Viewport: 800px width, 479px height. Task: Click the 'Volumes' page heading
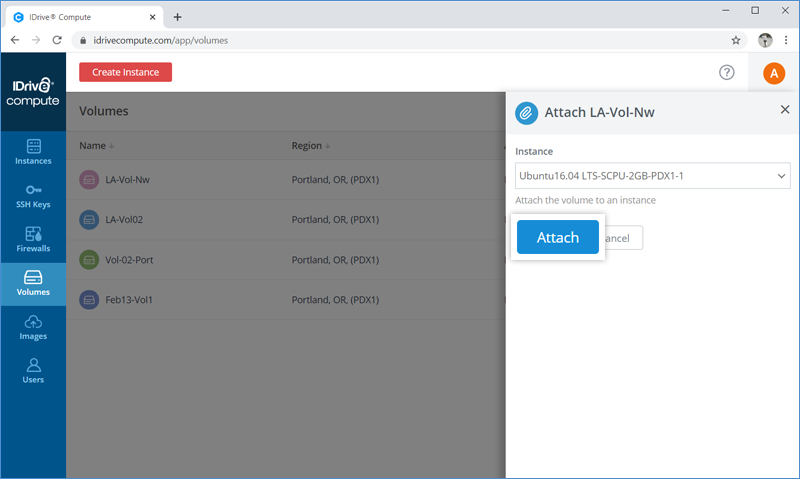[x=104, y=111]
